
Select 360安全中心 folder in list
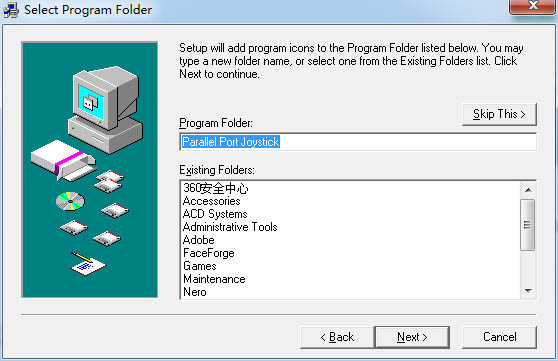pyautogui.click(x=216, y=188)
